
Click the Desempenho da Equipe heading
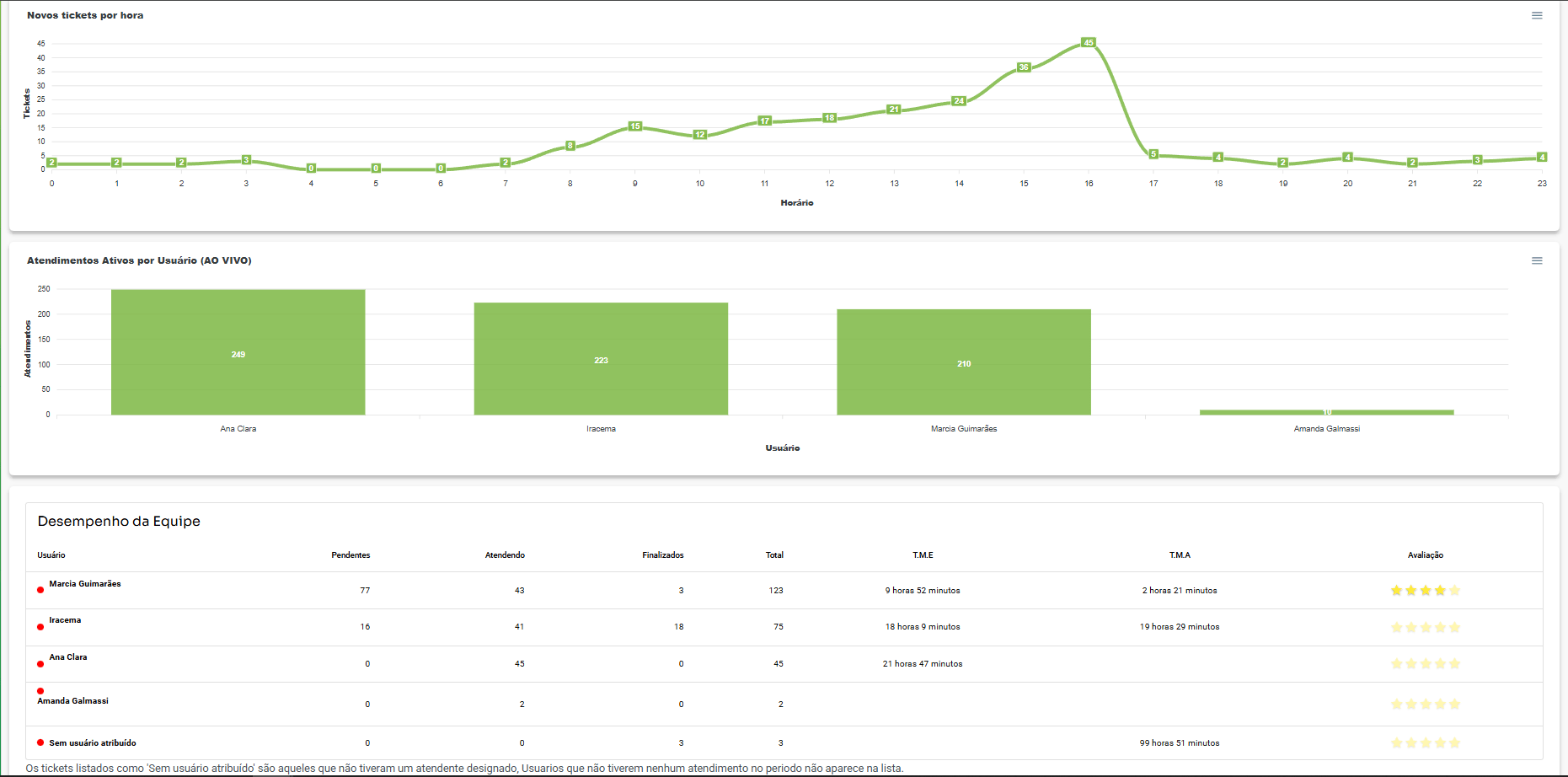pos(119,521)
